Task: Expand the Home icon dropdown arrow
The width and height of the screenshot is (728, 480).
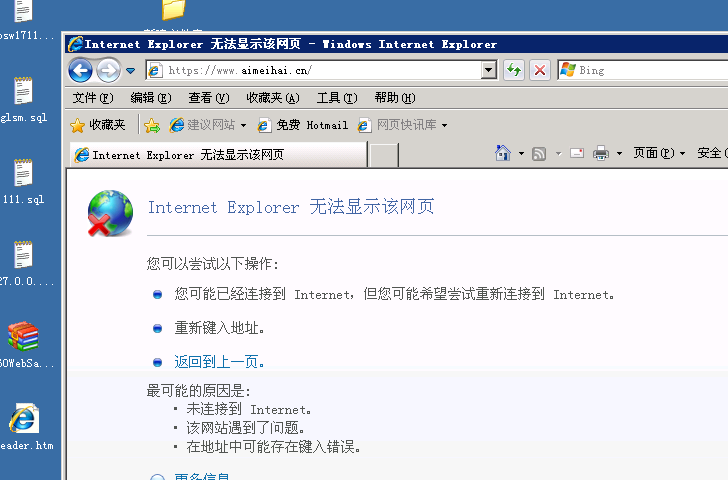Action: tap(521, 153)
